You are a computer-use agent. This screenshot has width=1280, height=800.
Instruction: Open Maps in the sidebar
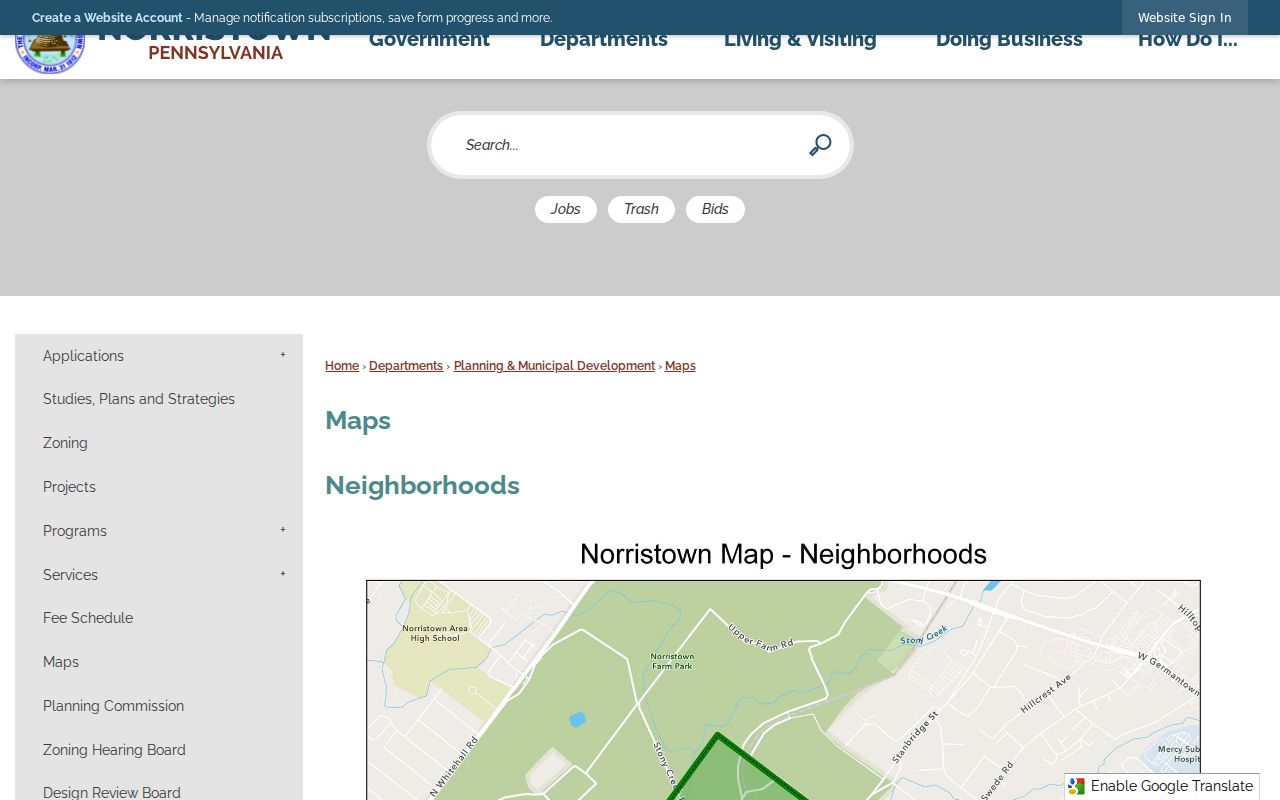tap(61, 662)
